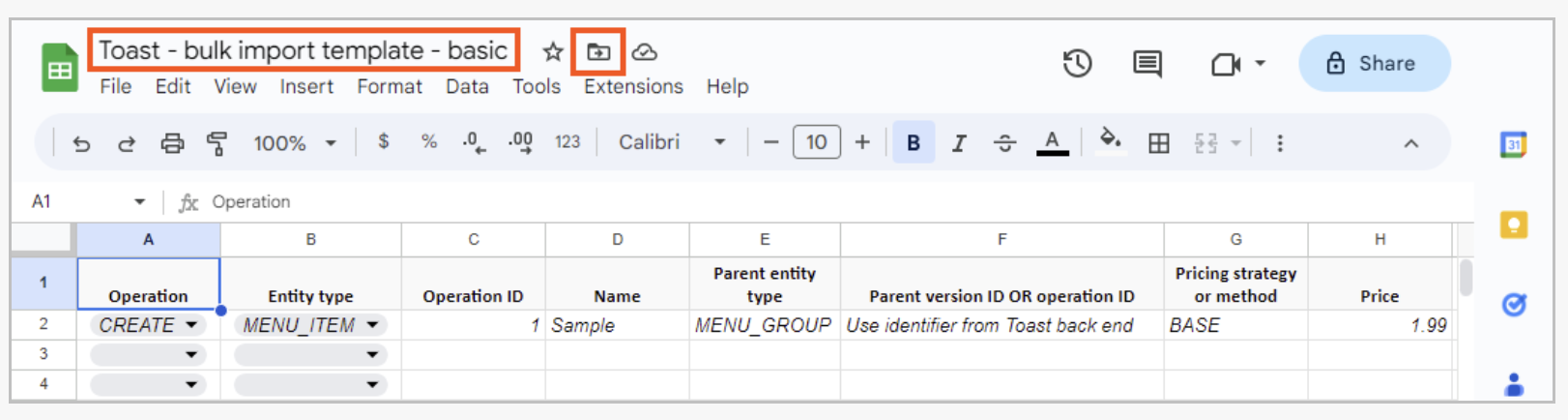Open version history clock icon
This screenshot has width=1568, height=420.
click(1077, 64)
